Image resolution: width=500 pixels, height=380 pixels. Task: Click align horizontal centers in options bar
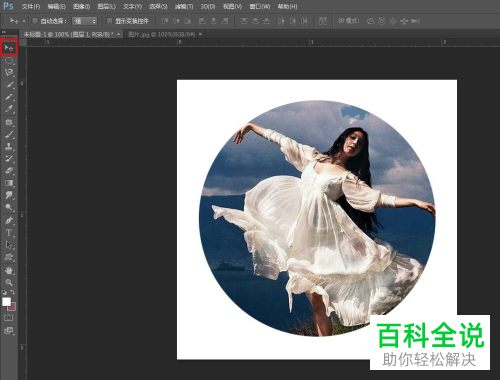click(x=214, y=21)
